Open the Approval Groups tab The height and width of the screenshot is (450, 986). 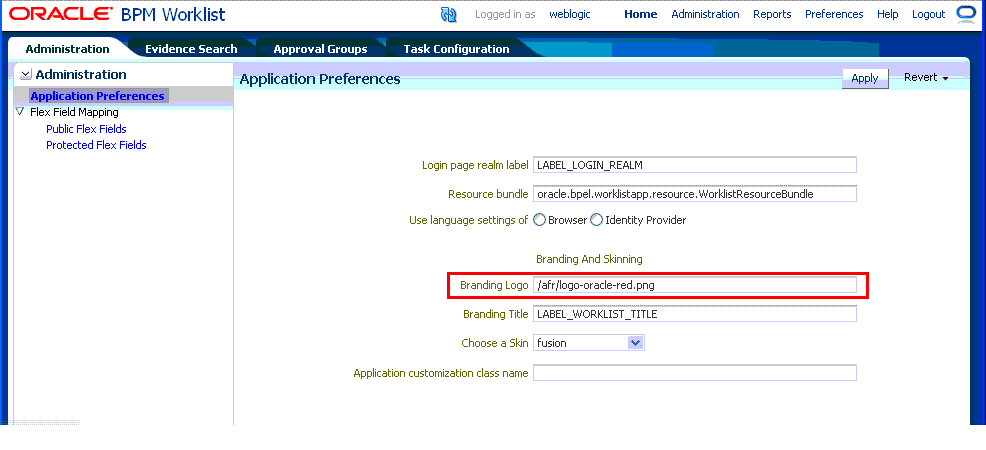(320, 48)
